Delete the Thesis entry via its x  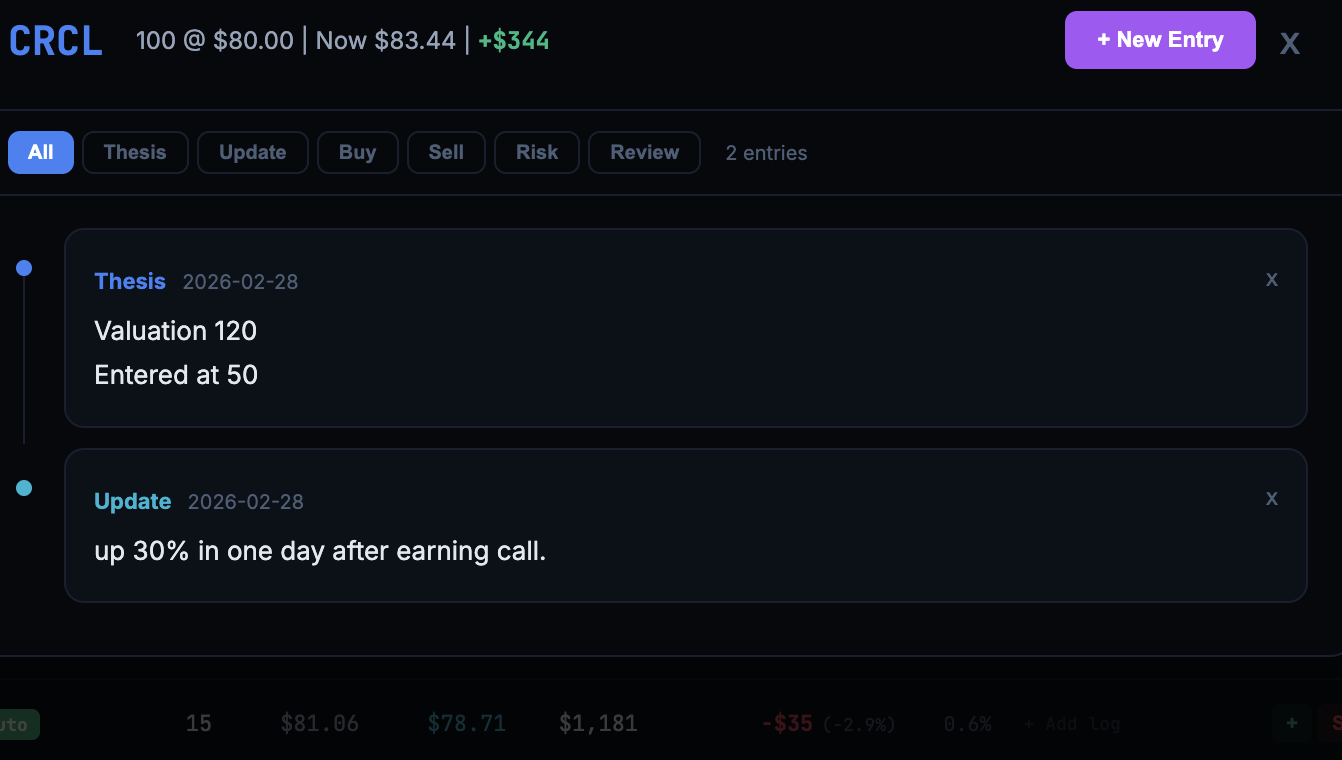pyautogui.click(x=1271, y=279)
